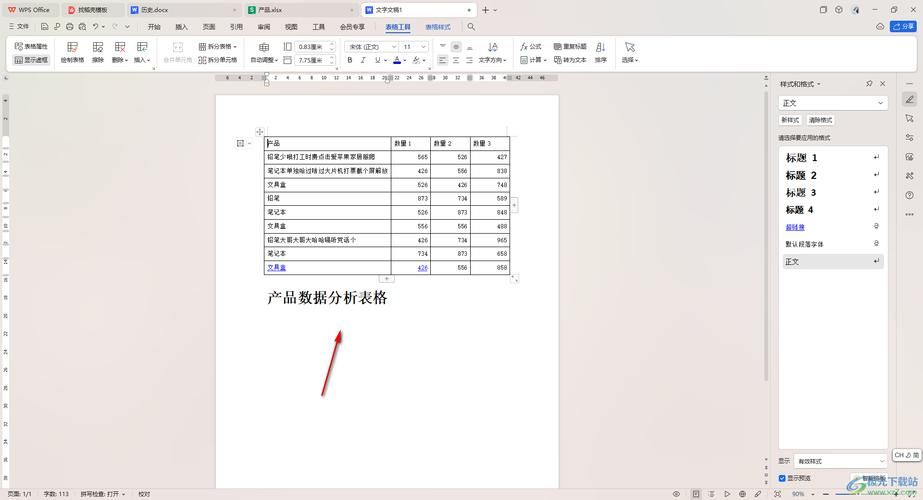Click the 绘制表格 draw table icon
This screenshot has width=923, height=500.
[x=72, y=52]
